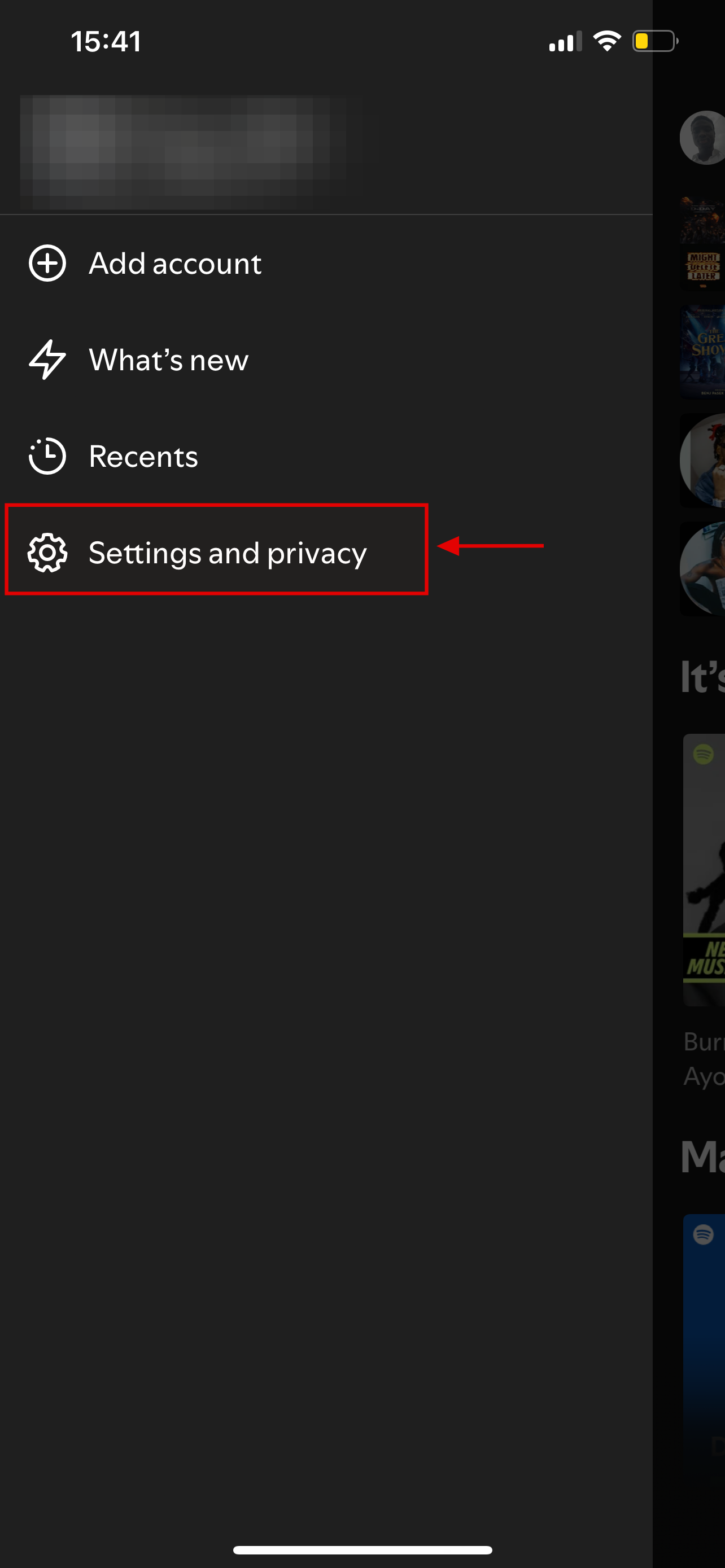Viewport: 725px width, 1568px height.
Task: Open the What's new menu entry
Action: coord(169,360)
